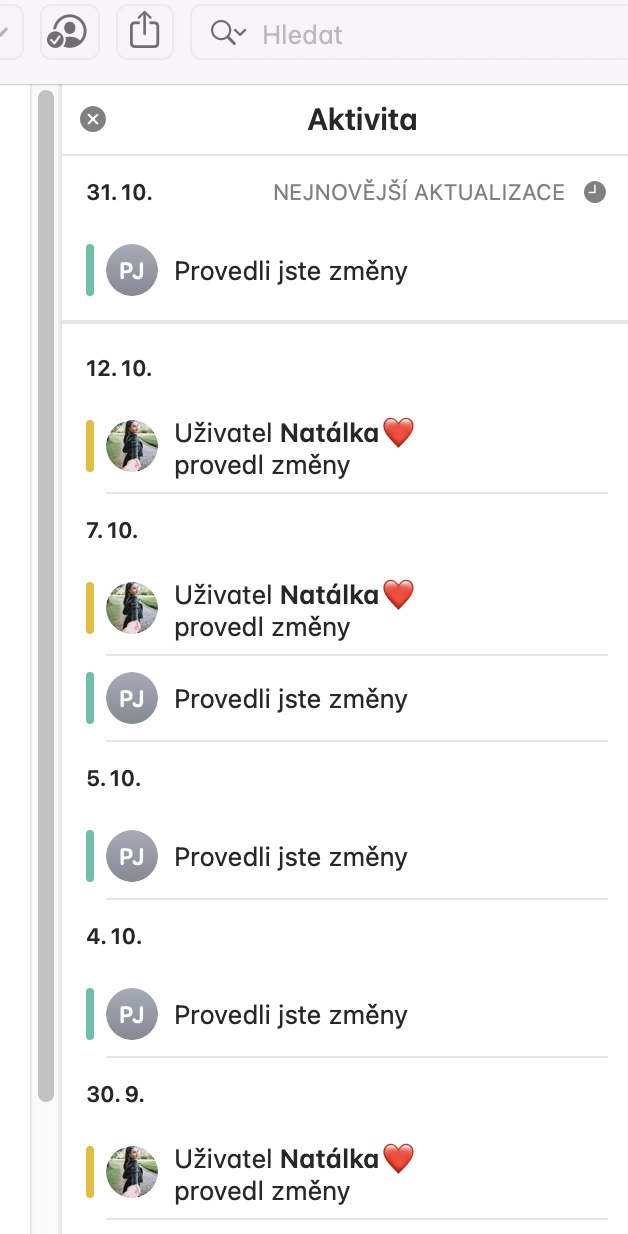Viewport: 628px width, 1234px height.
Task: Click the PJ avatar under 5.10.
Action: (132, 857)
